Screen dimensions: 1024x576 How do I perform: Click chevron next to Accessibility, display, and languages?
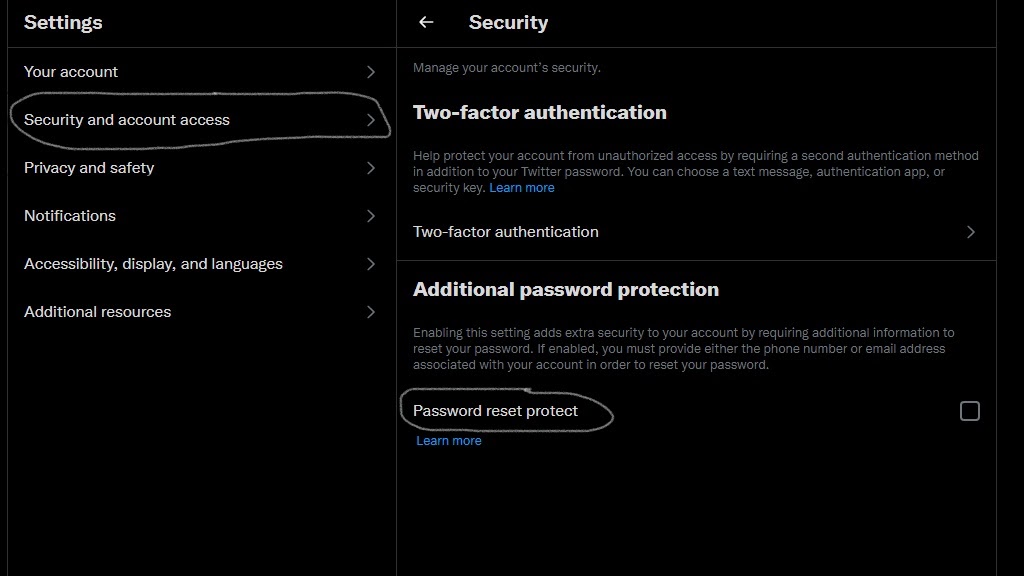[371, 264]
